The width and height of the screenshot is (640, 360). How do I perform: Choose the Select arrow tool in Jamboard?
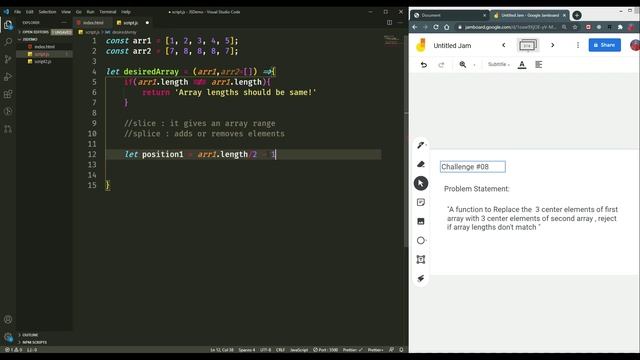point(421,183)
